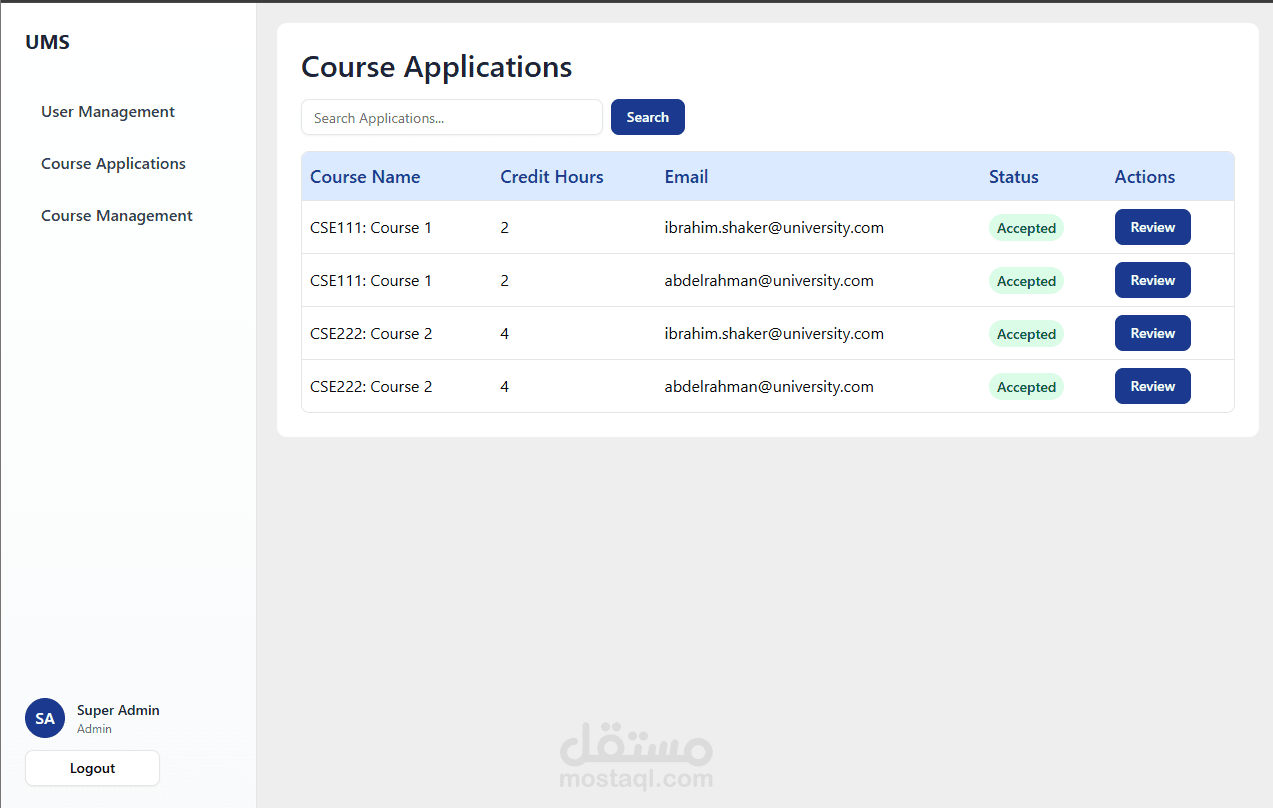The image size is (1273, 808).
Task: Click the Actions column header
Action: pyautogui.click(x=1145, y=177)
